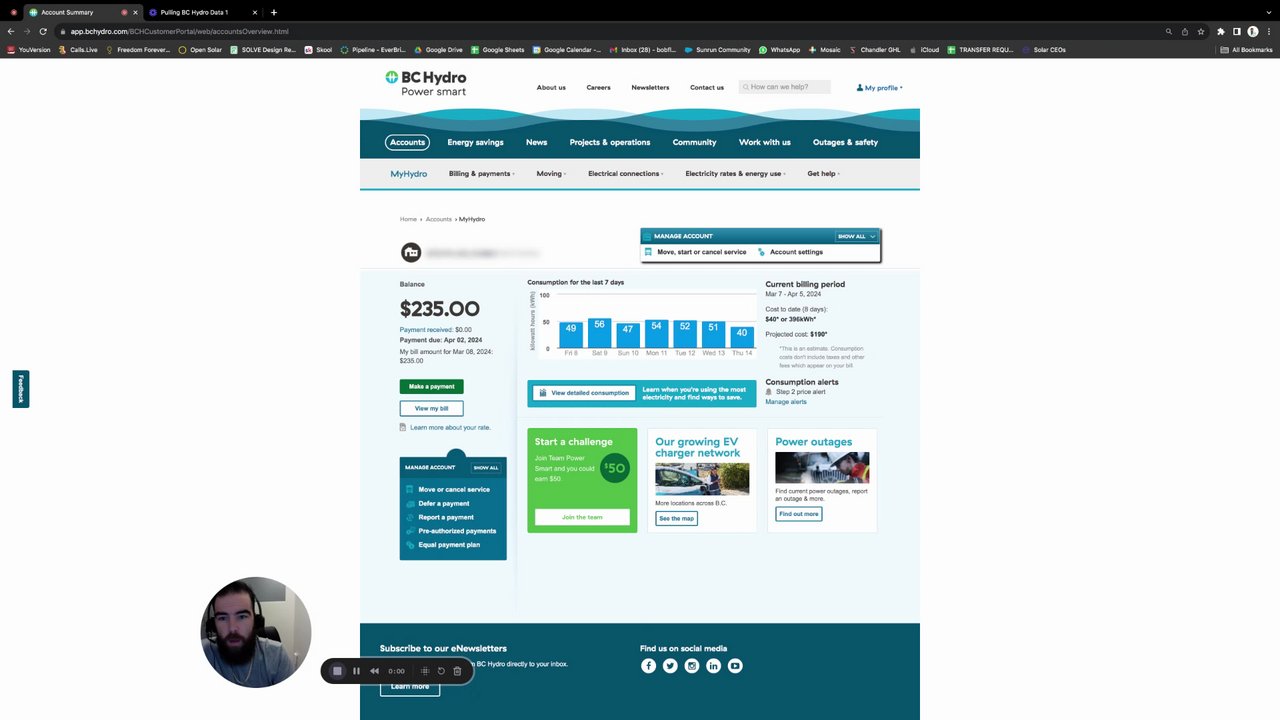The image size is (1280, 720).
Task: Click See the map button
Action: coord(677,518)
